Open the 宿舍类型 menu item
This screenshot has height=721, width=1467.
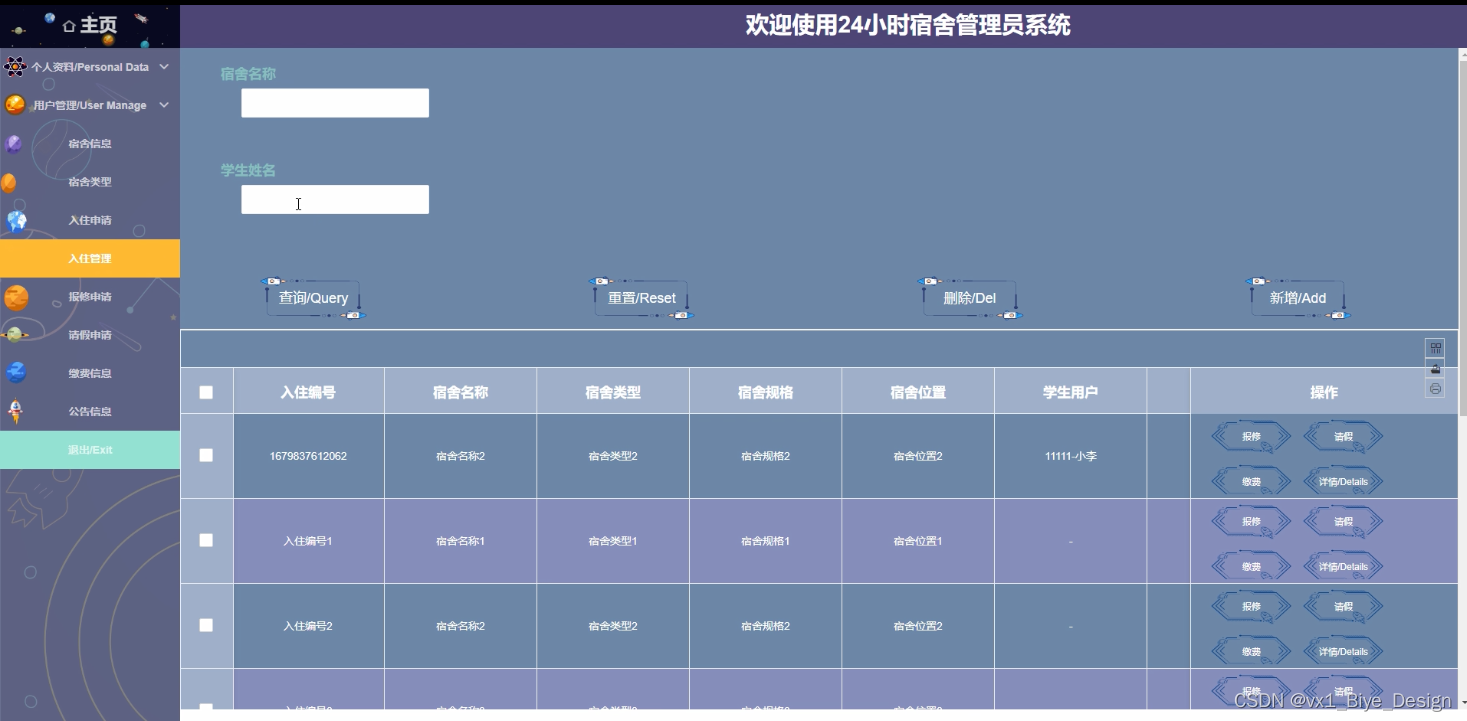point(90,182)
